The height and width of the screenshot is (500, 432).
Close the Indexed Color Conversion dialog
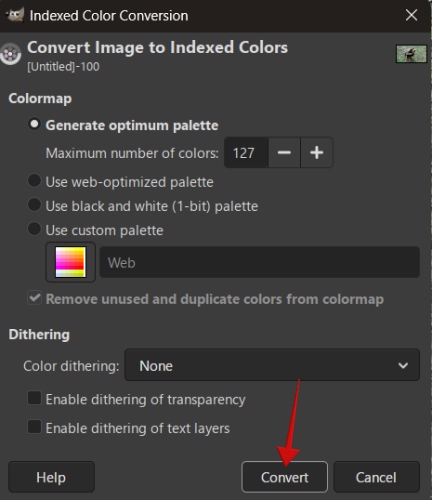point(411,15)
